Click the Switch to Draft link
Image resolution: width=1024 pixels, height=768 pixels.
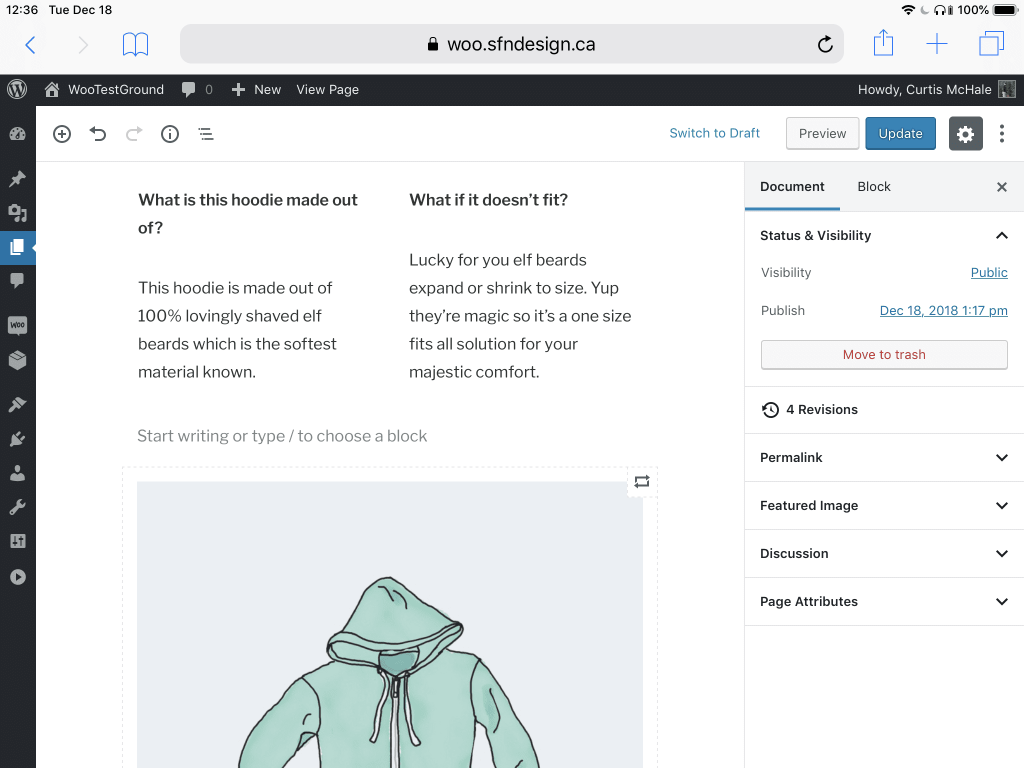pyautogui.click(x=714, y=133)
